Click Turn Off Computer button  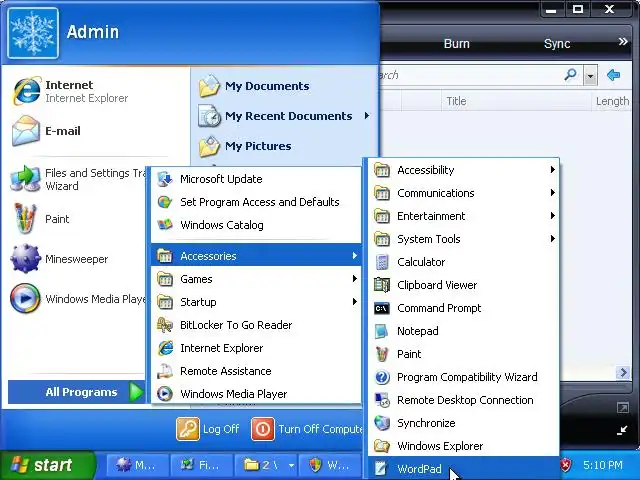click(307, 429)
